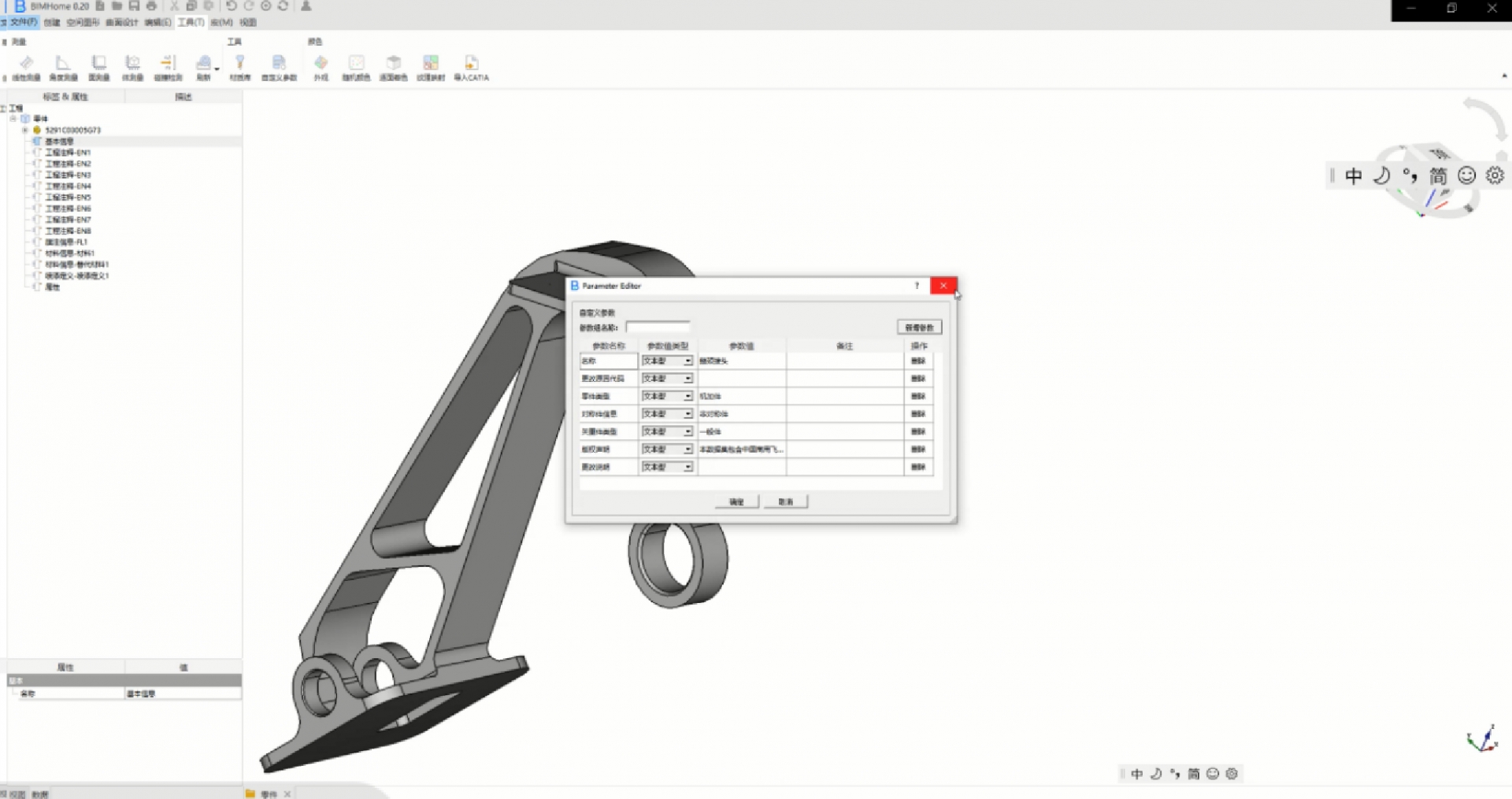The width and height of the screenshot is (1512, 799).
Task: Switch to the 工具(T) ribbon tab
Action: click(x=191, y=22)
